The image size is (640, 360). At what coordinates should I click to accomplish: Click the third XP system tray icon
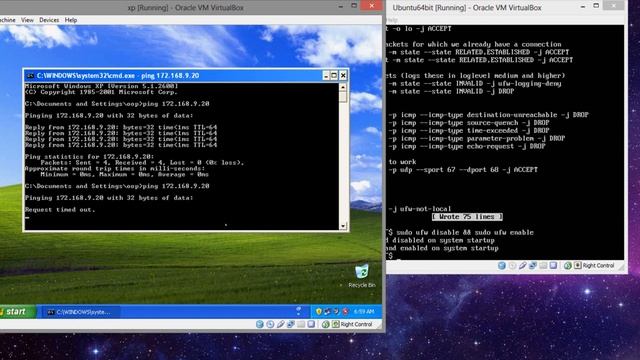coord(336,311)
